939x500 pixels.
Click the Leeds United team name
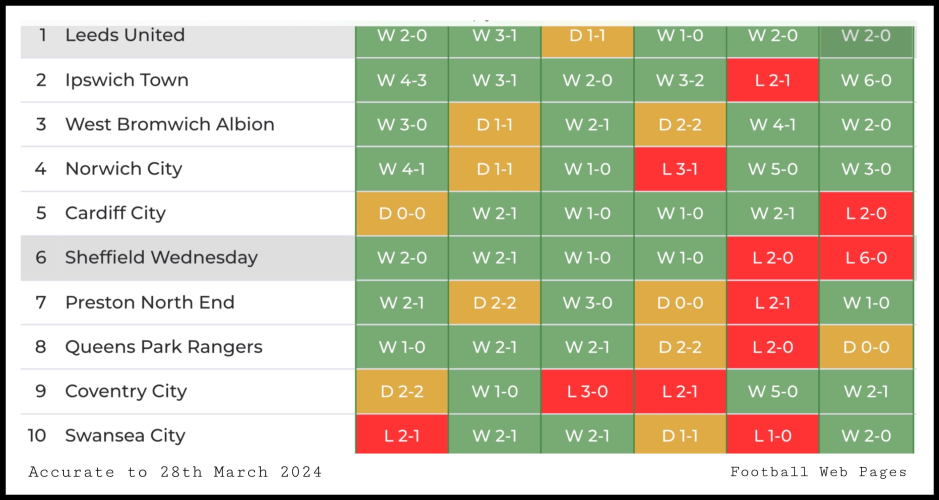tap(124, 35)
